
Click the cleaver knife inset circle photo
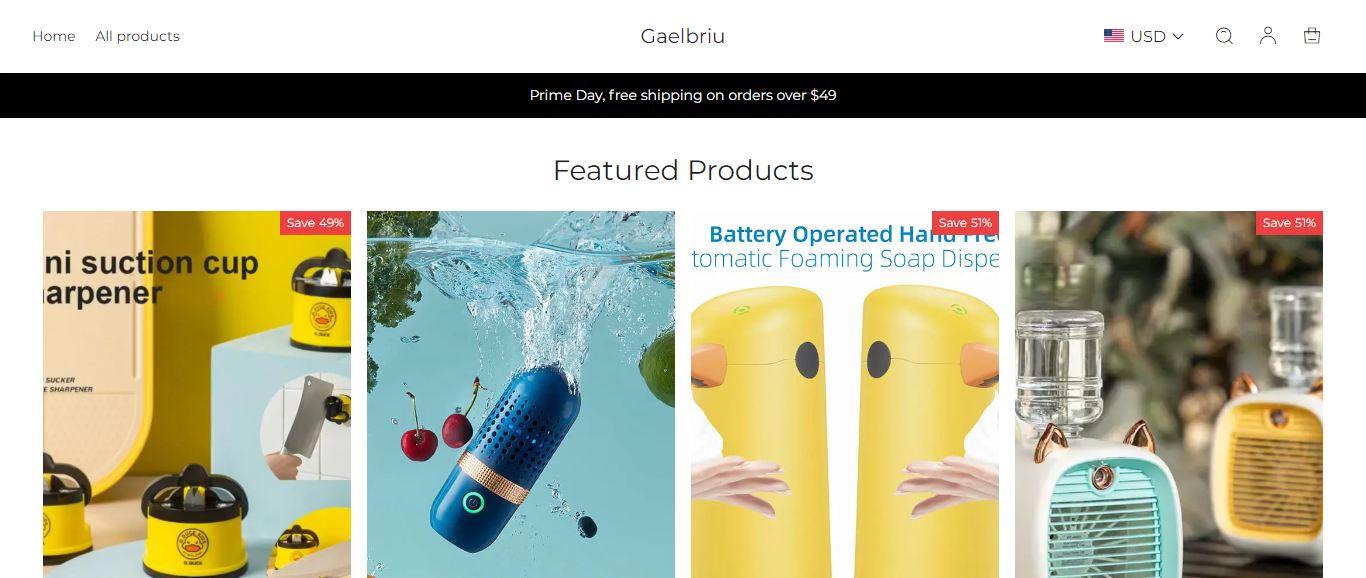[x=307, y=427]
